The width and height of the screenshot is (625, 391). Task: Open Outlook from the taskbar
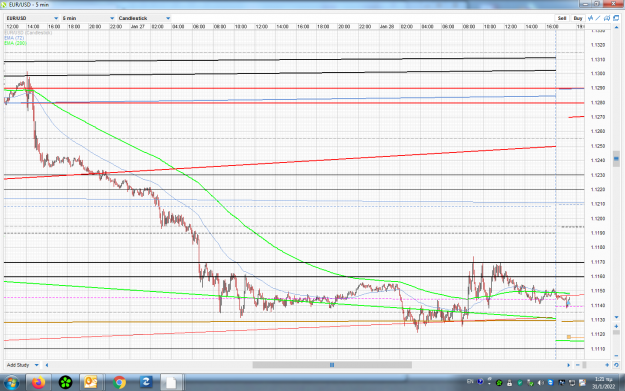click(91, 383)
